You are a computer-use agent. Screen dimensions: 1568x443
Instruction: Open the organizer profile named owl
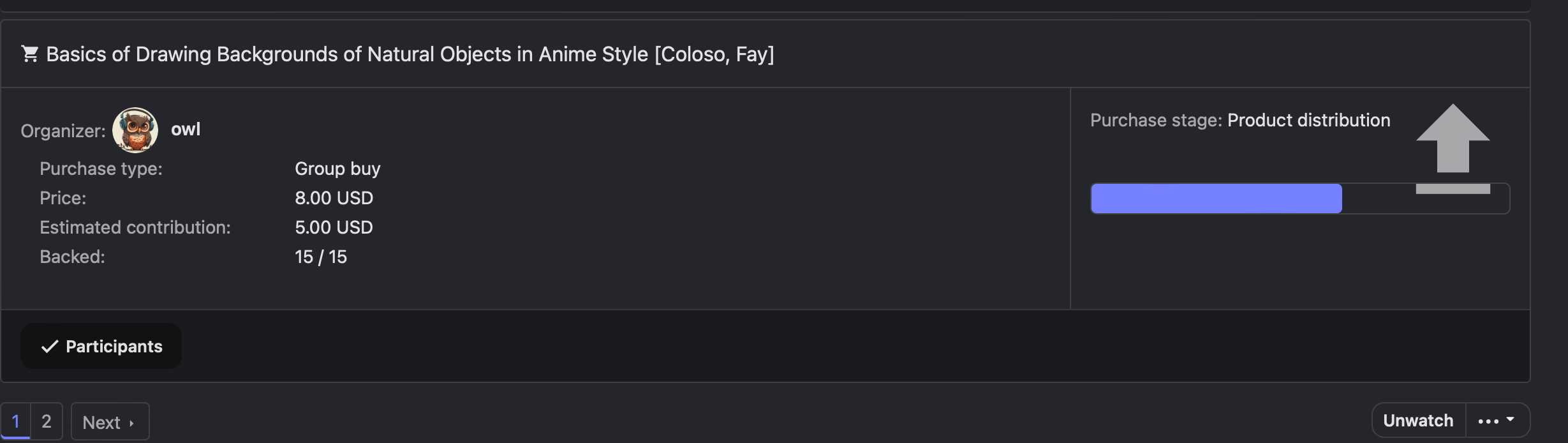186,130
